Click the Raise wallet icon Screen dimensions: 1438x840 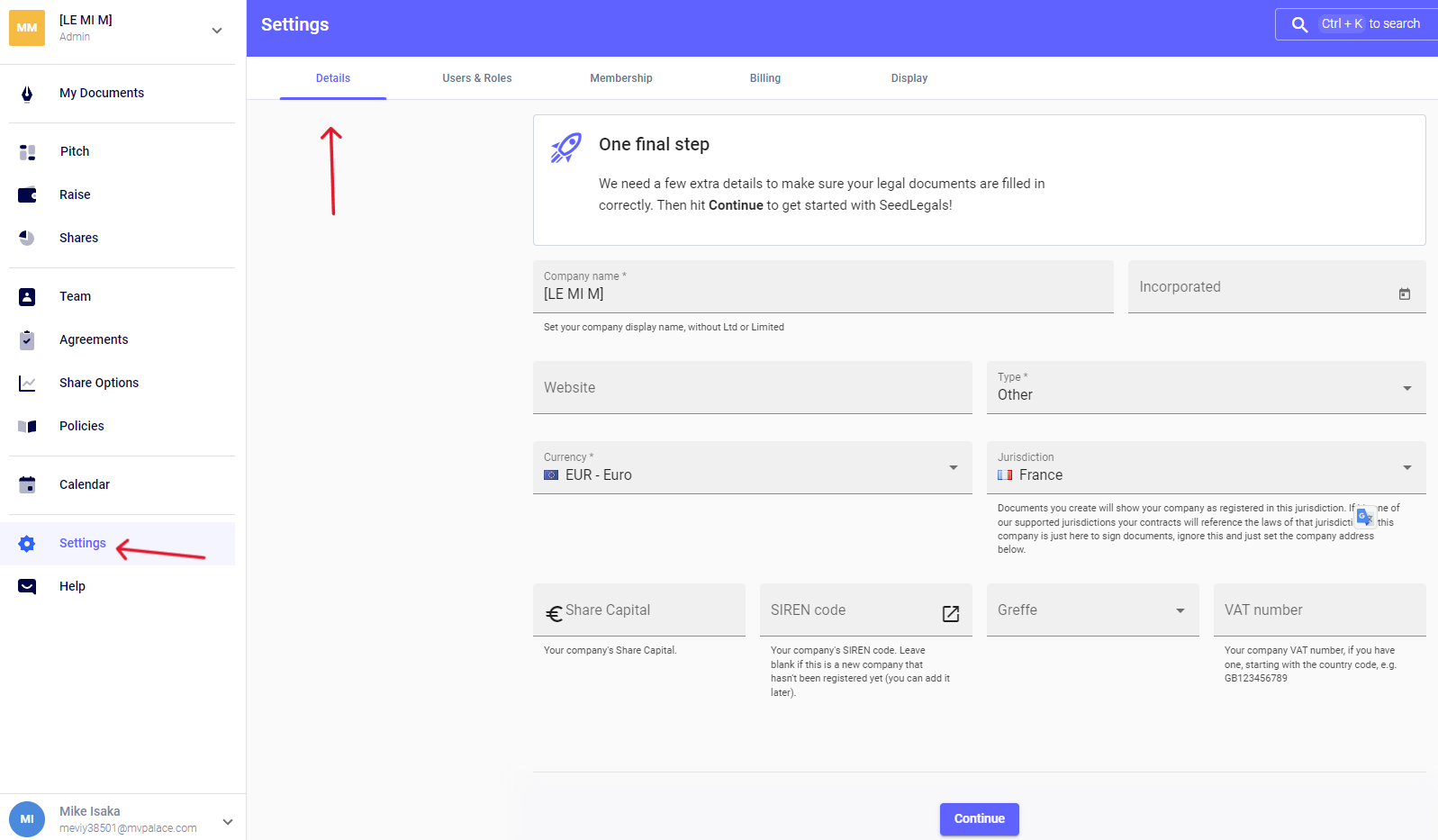click(x=27, y=195)
